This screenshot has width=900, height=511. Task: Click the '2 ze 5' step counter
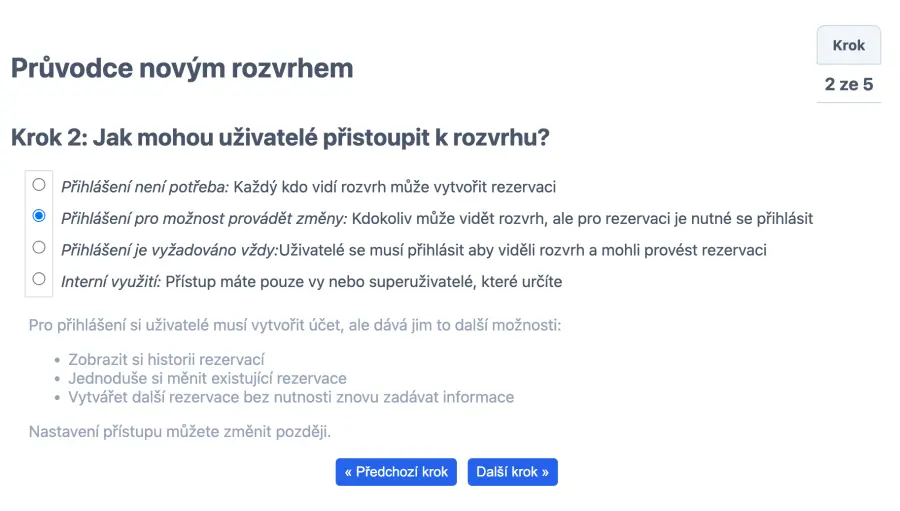pos(848,84)
